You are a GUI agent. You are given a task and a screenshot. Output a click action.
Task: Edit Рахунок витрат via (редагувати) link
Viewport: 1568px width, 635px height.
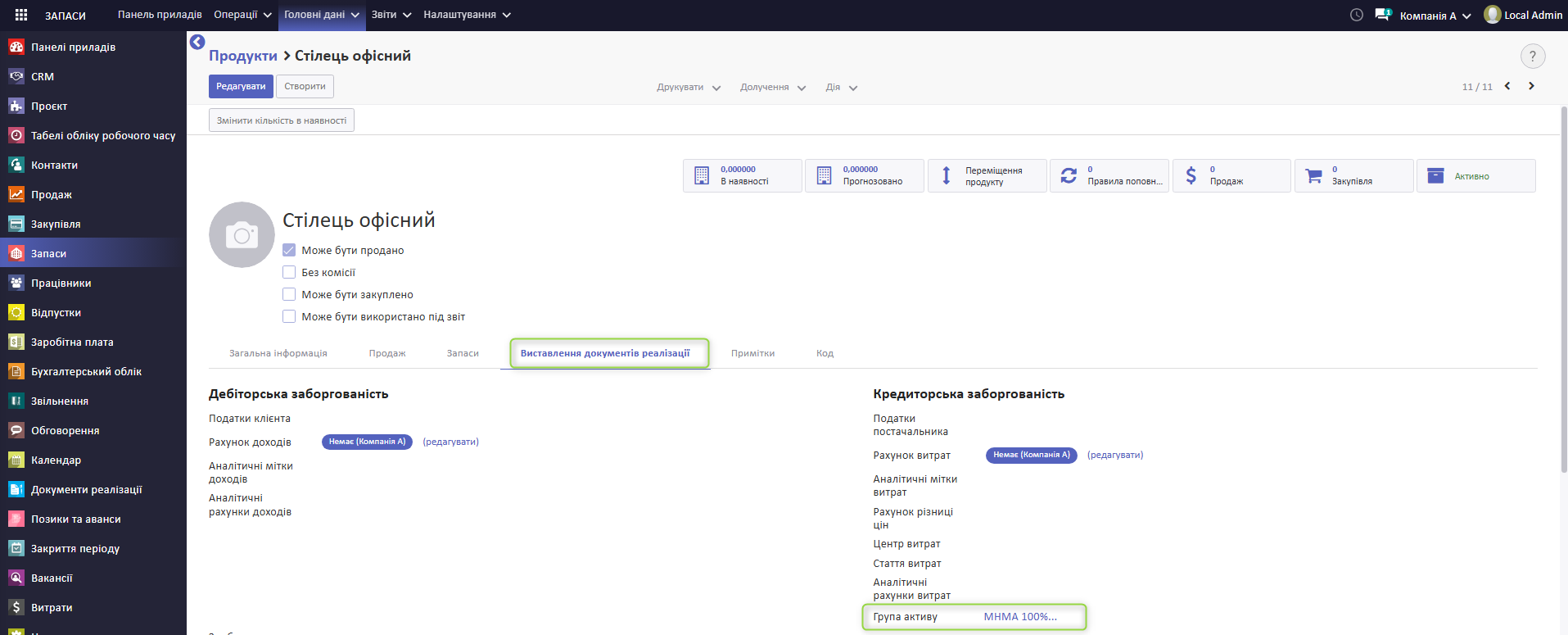click(1115, 455)
